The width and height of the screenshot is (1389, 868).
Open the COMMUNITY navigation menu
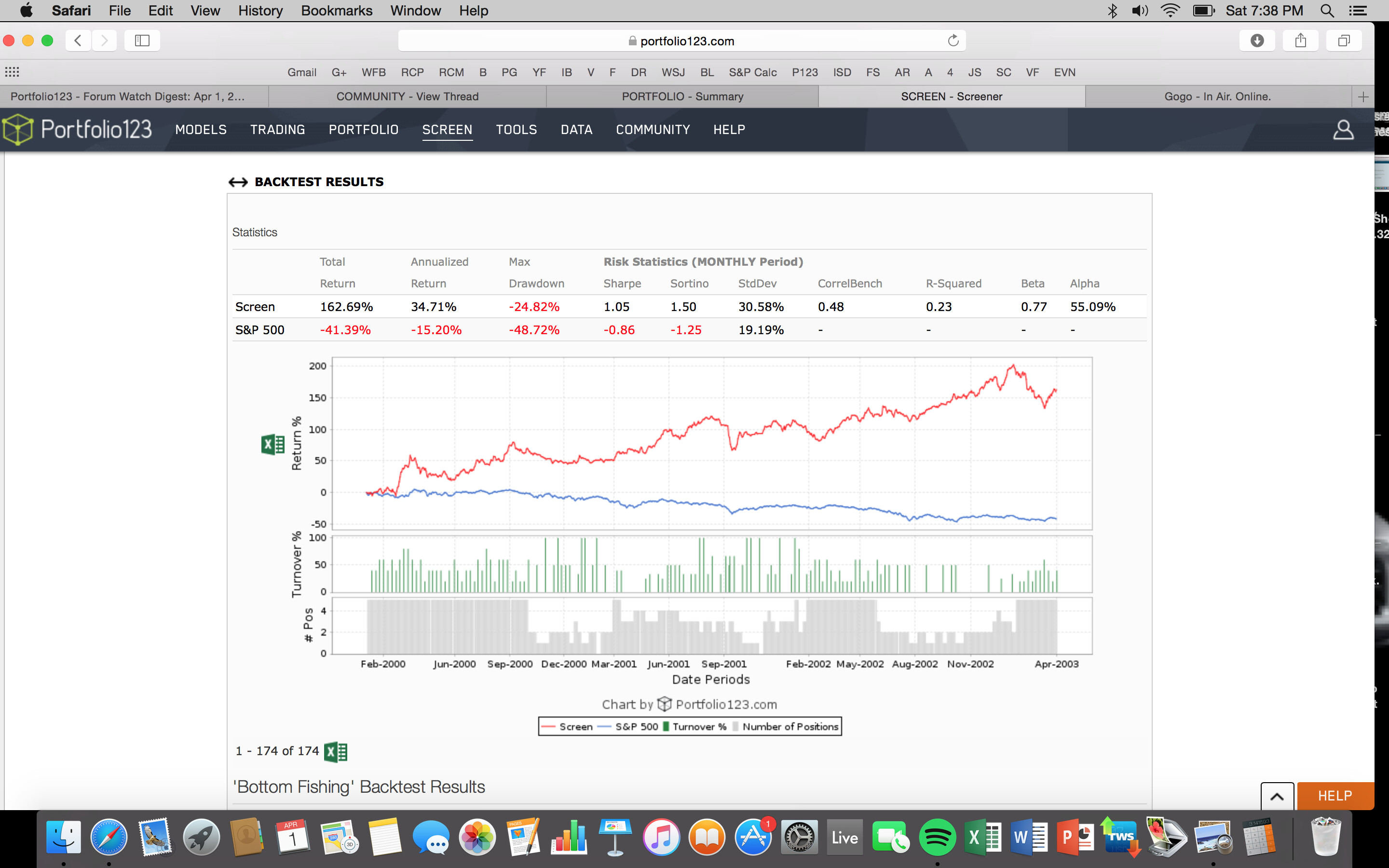pos(653,130)
